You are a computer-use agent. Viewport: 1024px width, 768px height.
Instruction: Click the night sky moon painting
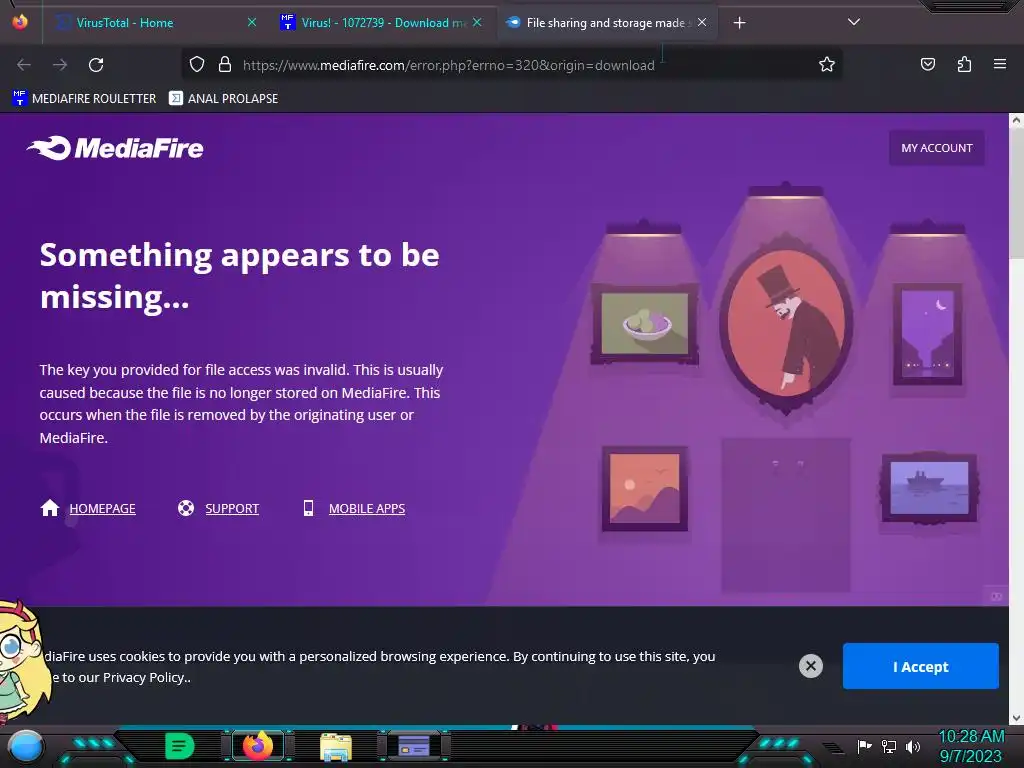click(927, 334)
